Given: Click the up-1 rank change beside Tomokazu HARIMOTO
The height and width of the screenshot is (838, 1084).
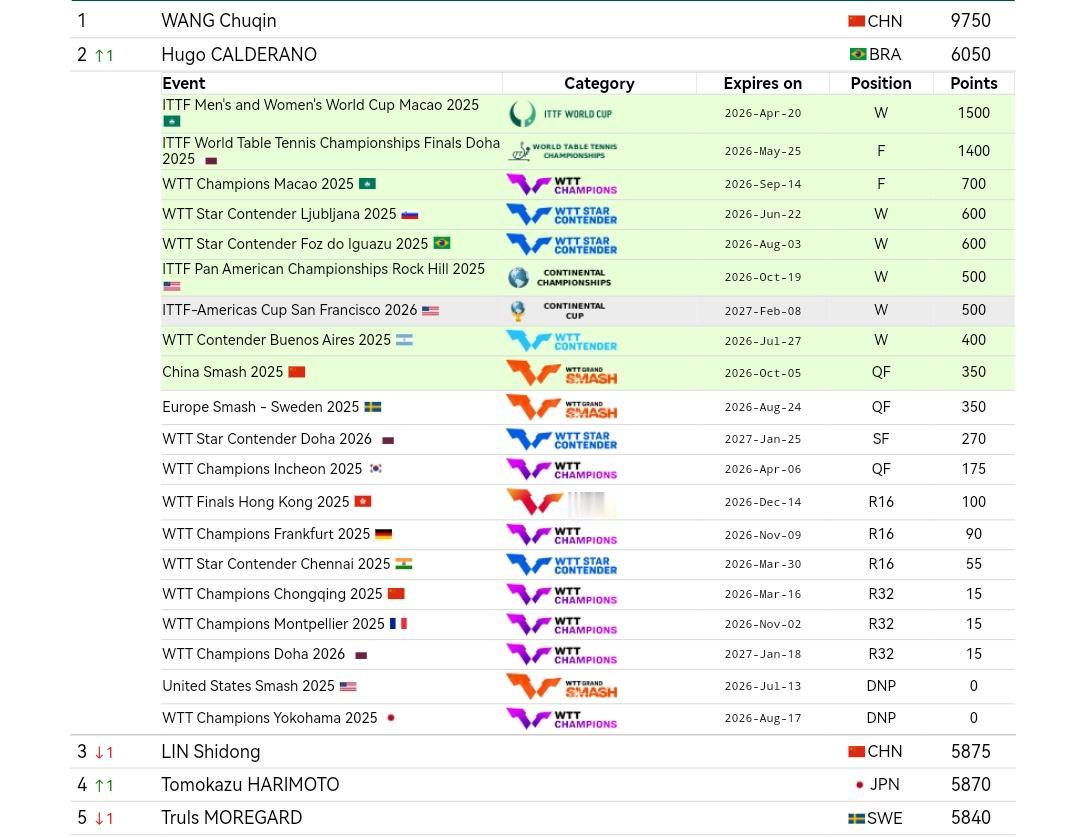Looking at the screenshot, I should click(x=104, y=785).
